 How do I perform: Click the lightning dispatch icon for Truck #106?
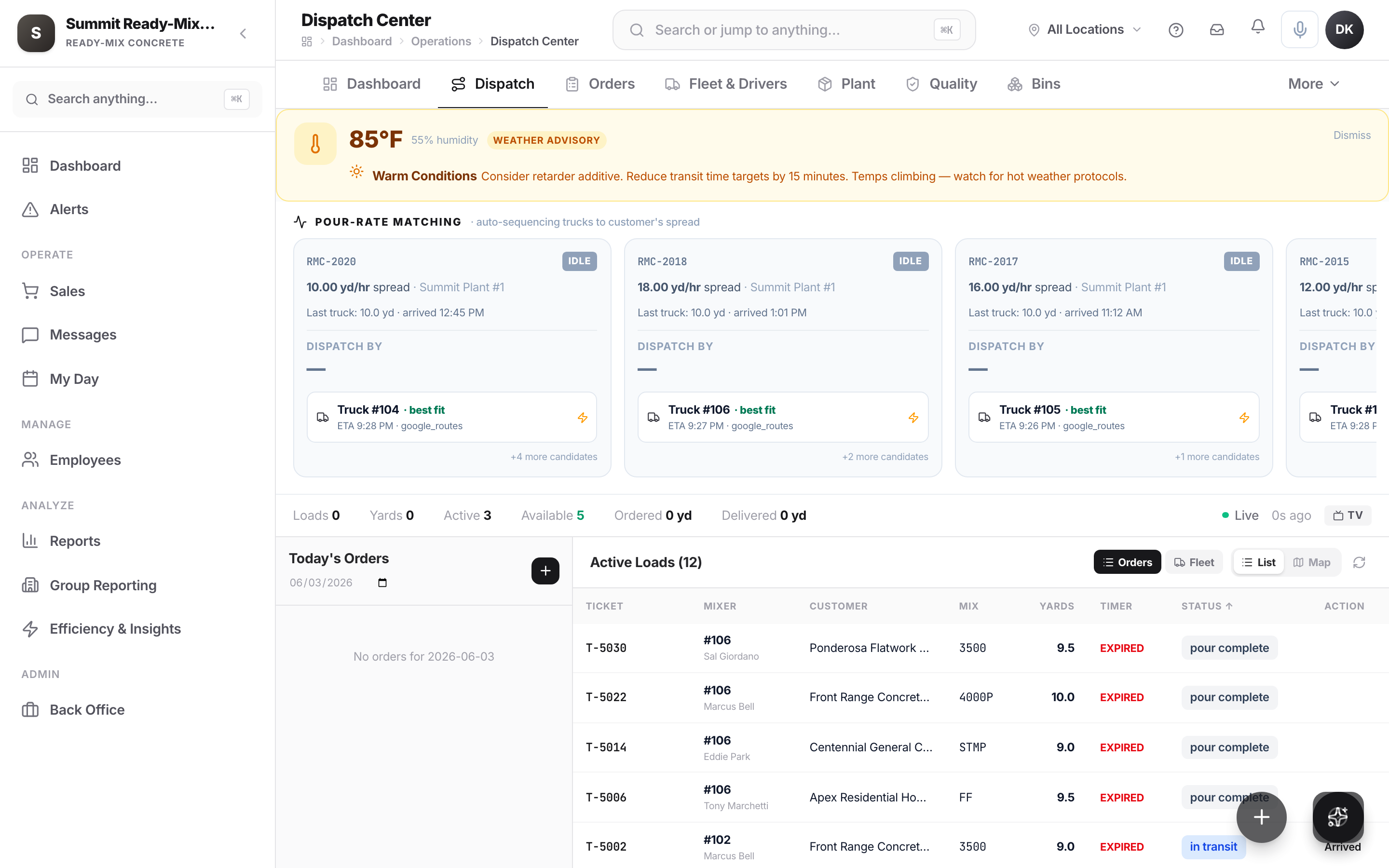[913, 417]
